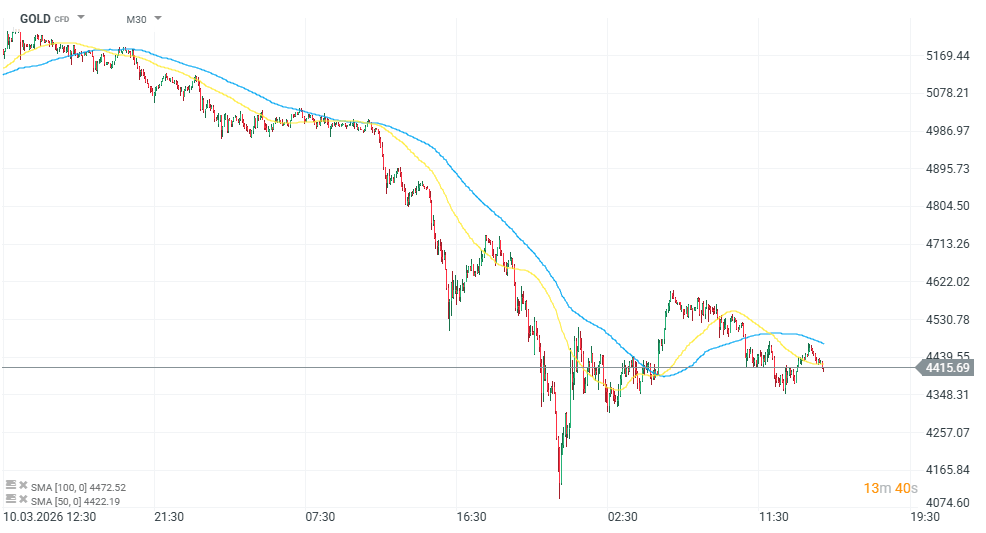Click the 07:30 time axis label
Viewport: 986px width, 533px height.
click(x=320, y=517)
